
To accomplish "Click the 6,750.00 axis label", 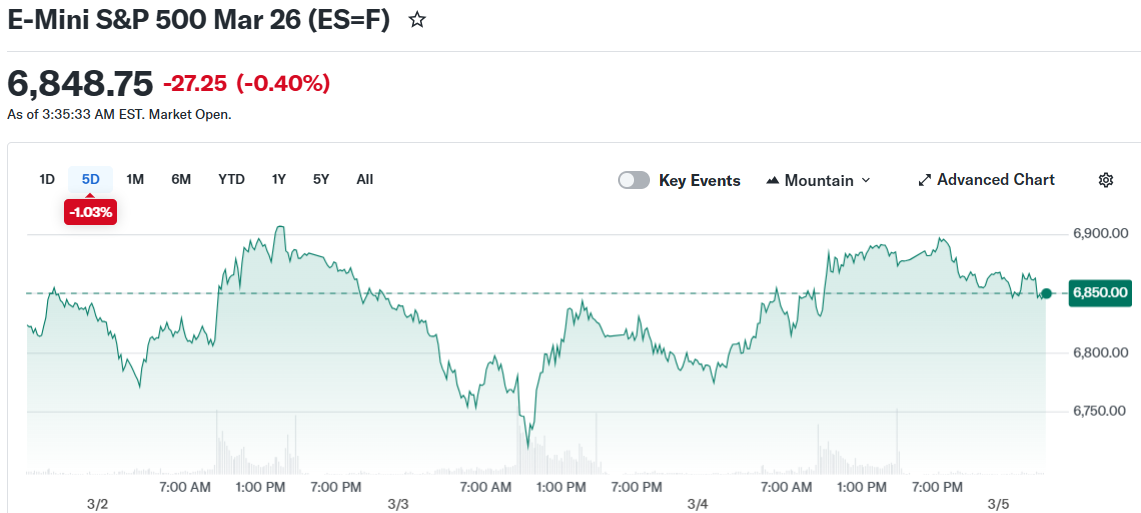I will 1100,412.
